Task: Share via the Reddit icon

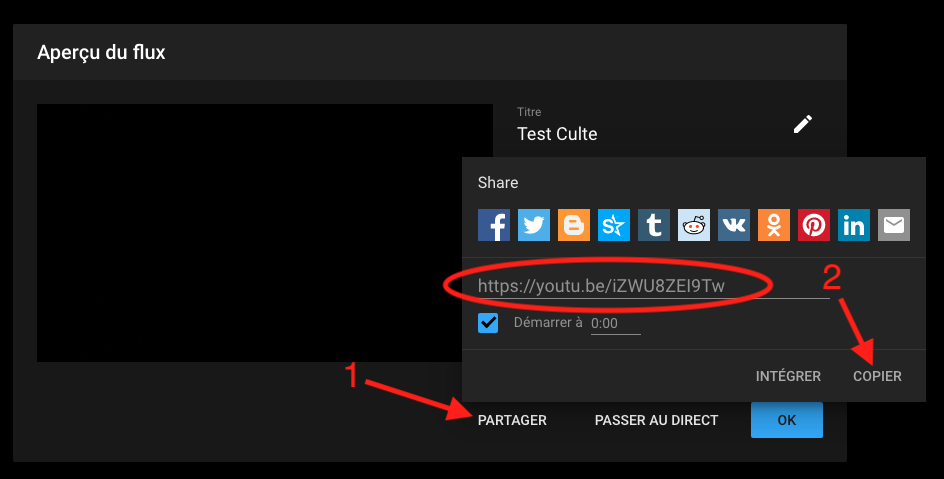Action: pyautogui.click(x=694, y=225)
